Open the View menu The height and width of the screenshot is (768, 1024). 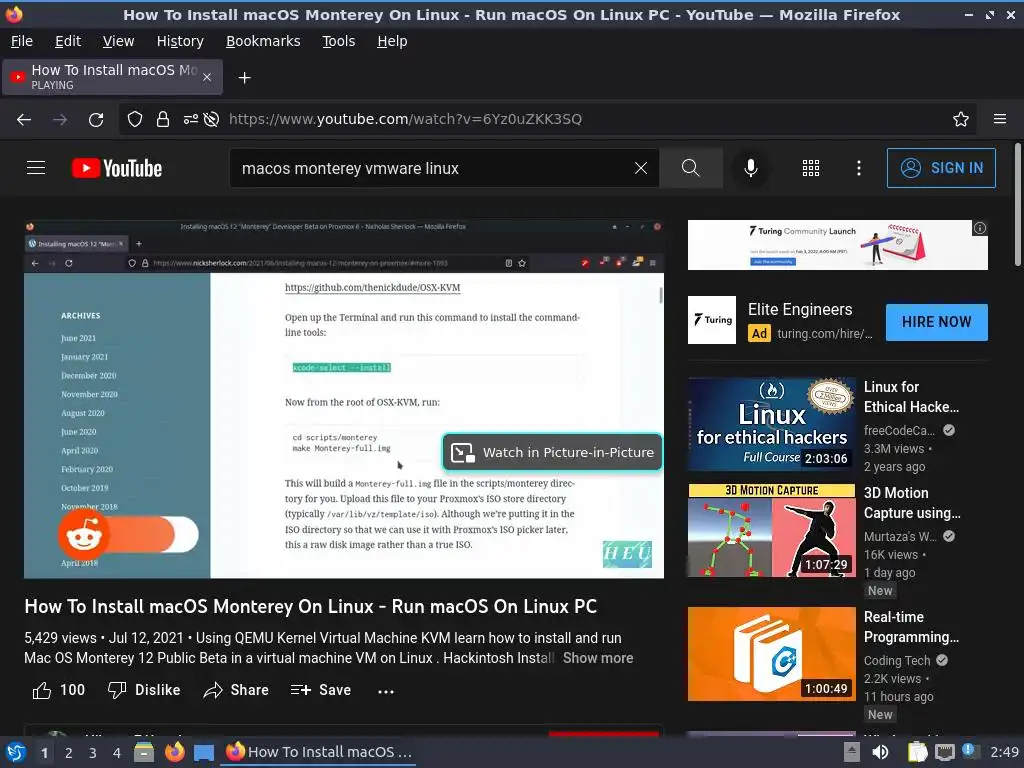point(118,41)
